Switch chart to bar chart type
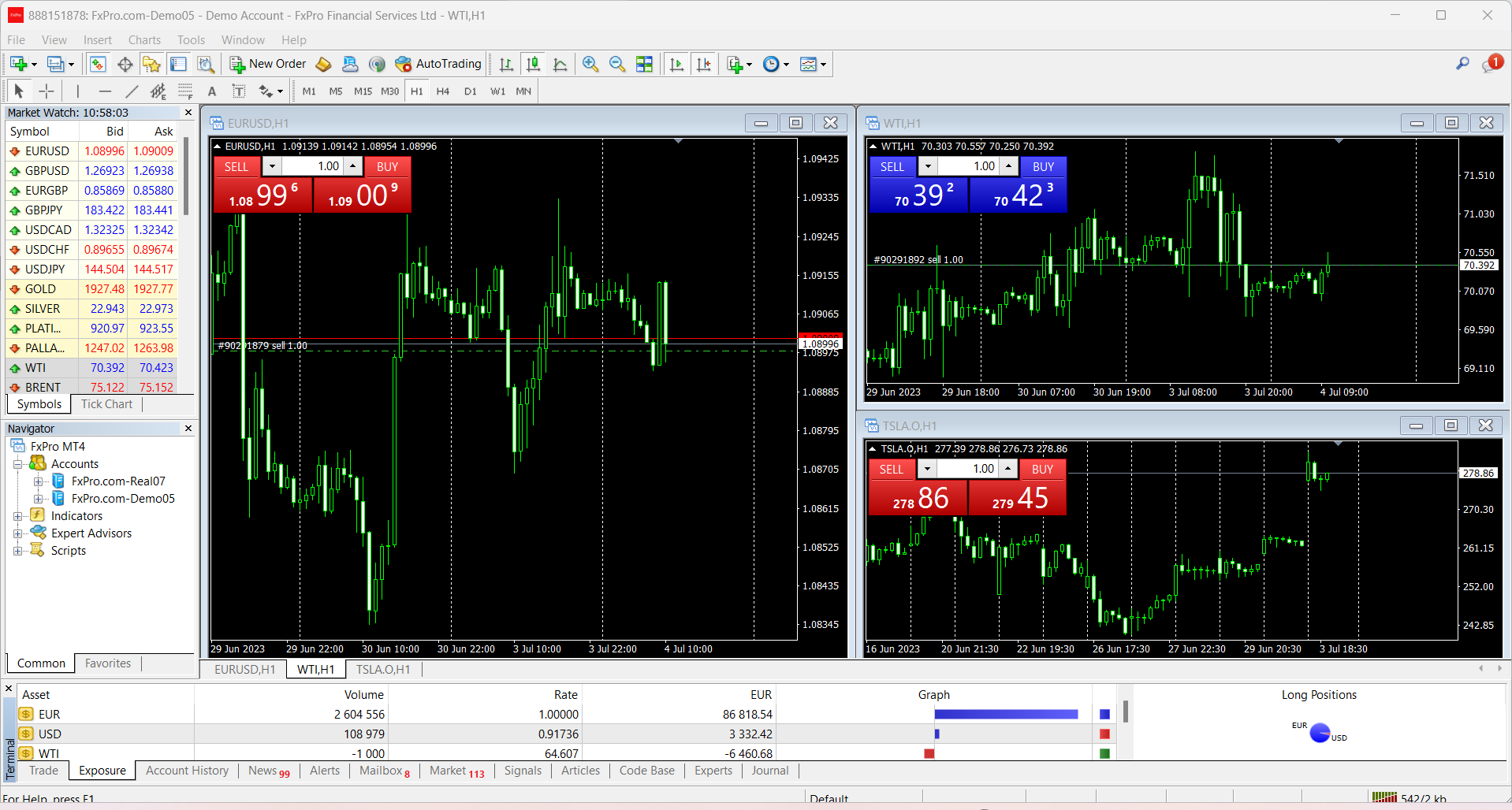The width and height of the screenshot is (1512, 810). [506, 64]
